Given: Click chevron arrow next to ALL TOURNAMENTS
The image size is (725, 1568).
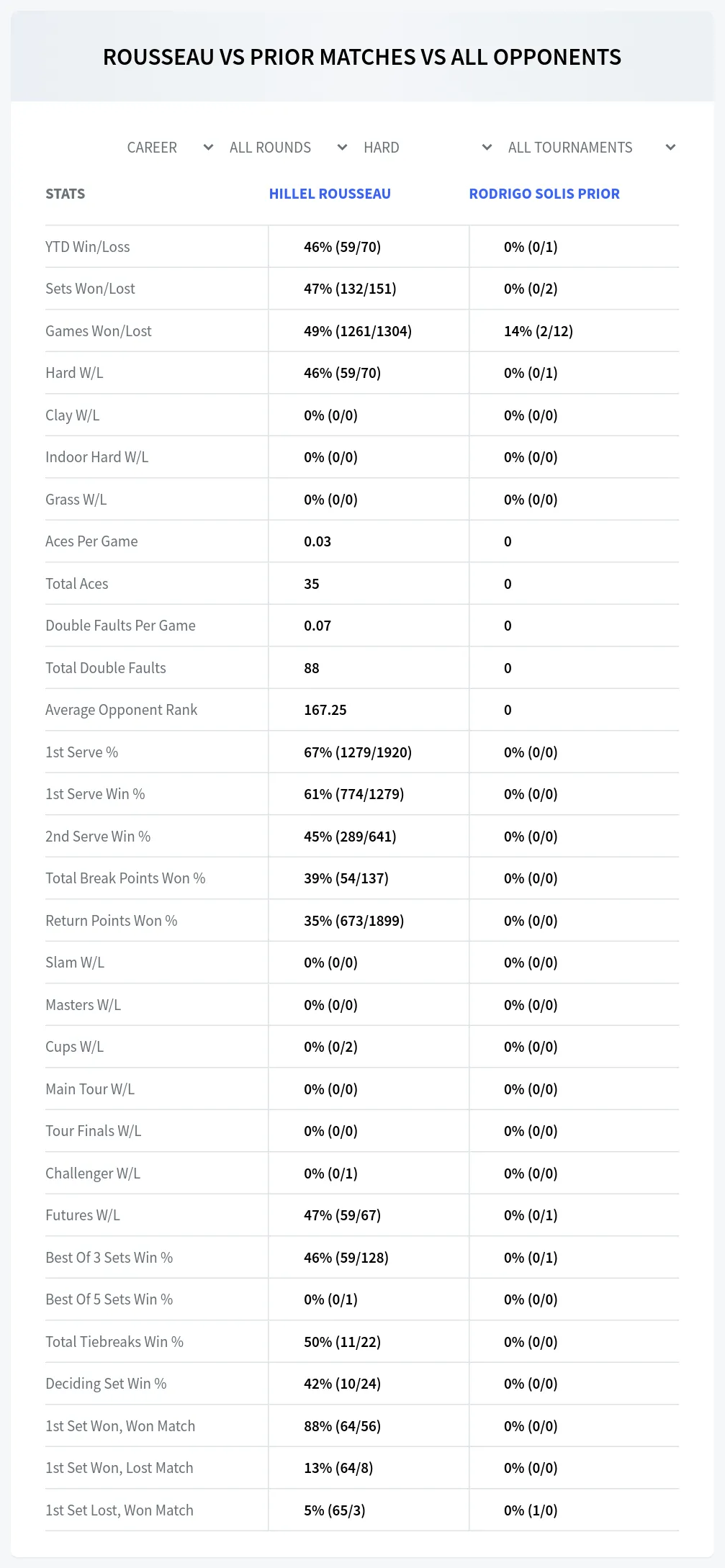Looking at the screenshot, I should [x=670, y=148].
